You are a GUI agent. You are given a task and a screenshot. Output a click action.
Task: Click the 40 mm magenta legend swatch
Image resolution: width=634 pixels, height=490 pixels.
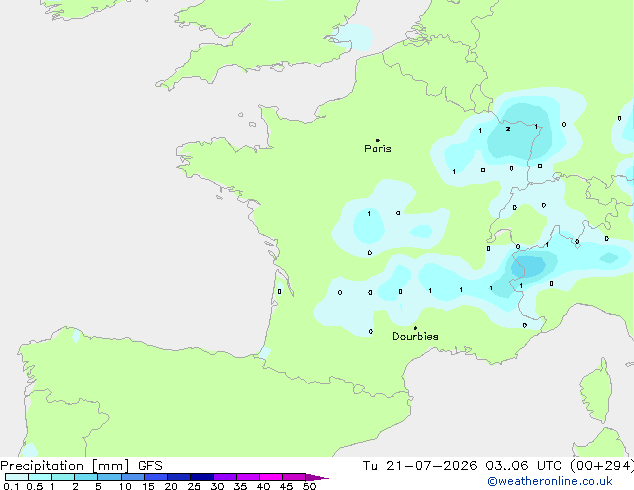[x=271, y=477]
